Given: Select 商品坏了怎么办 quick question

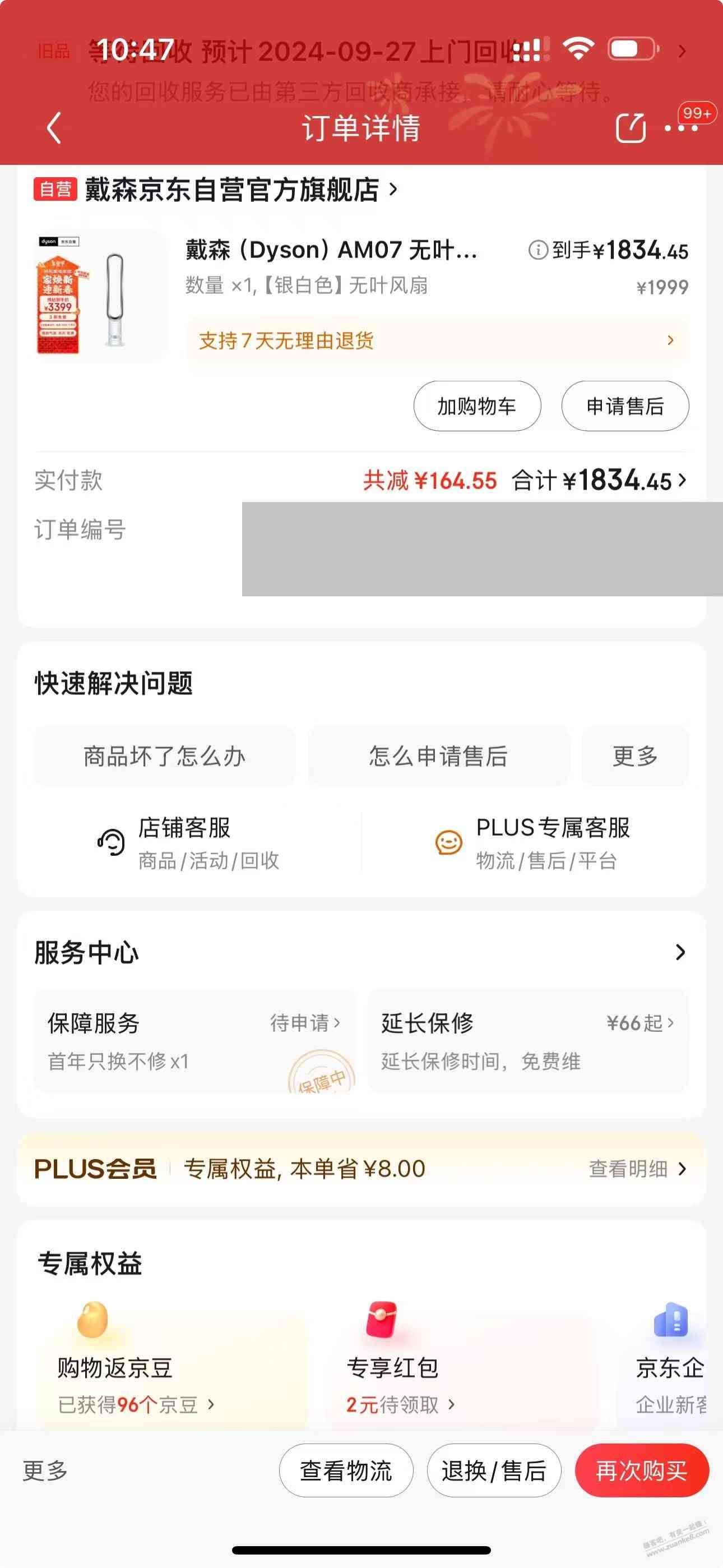Looking at the screenshot, I should [164, 756].
